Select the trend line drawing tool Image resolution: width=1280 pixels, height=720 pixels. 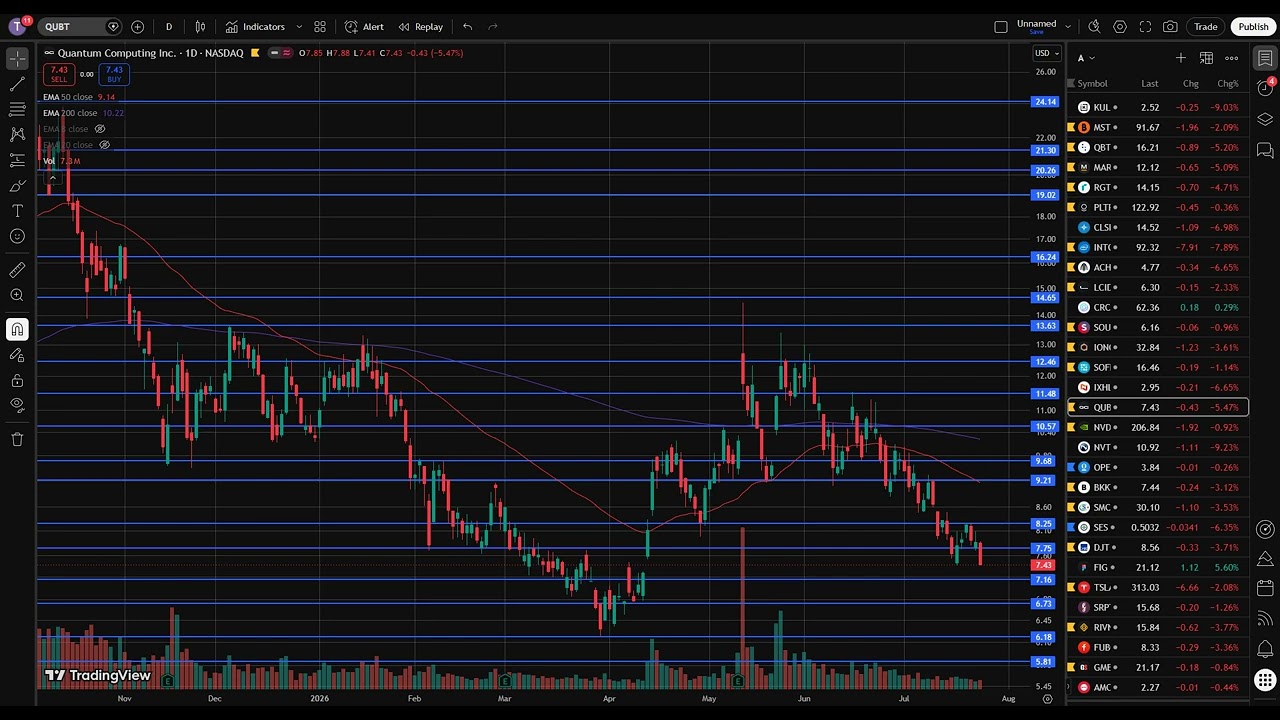pos(17,84)
